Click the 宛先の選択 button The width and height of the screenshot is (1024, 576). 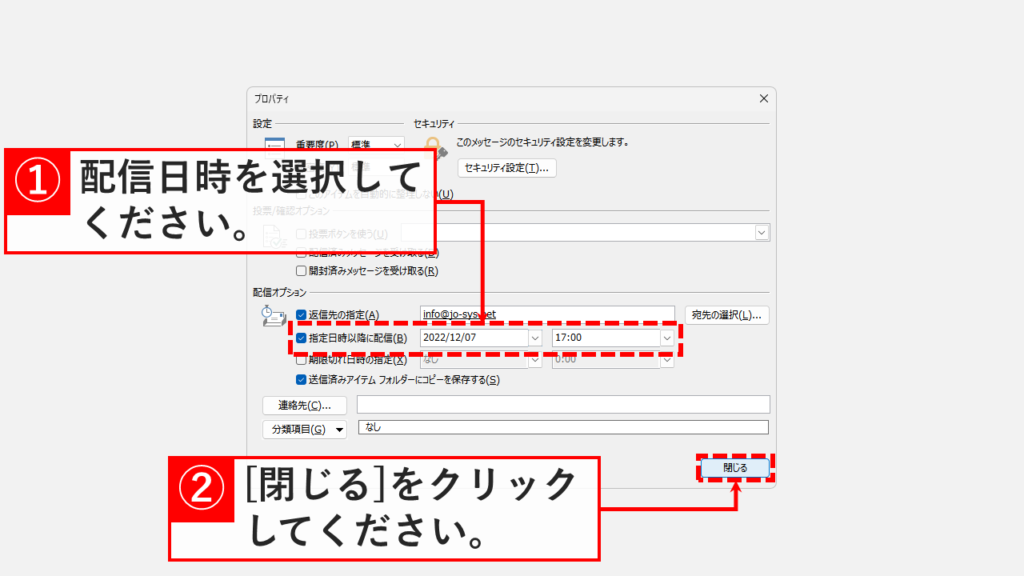click(x=727, y=315)
